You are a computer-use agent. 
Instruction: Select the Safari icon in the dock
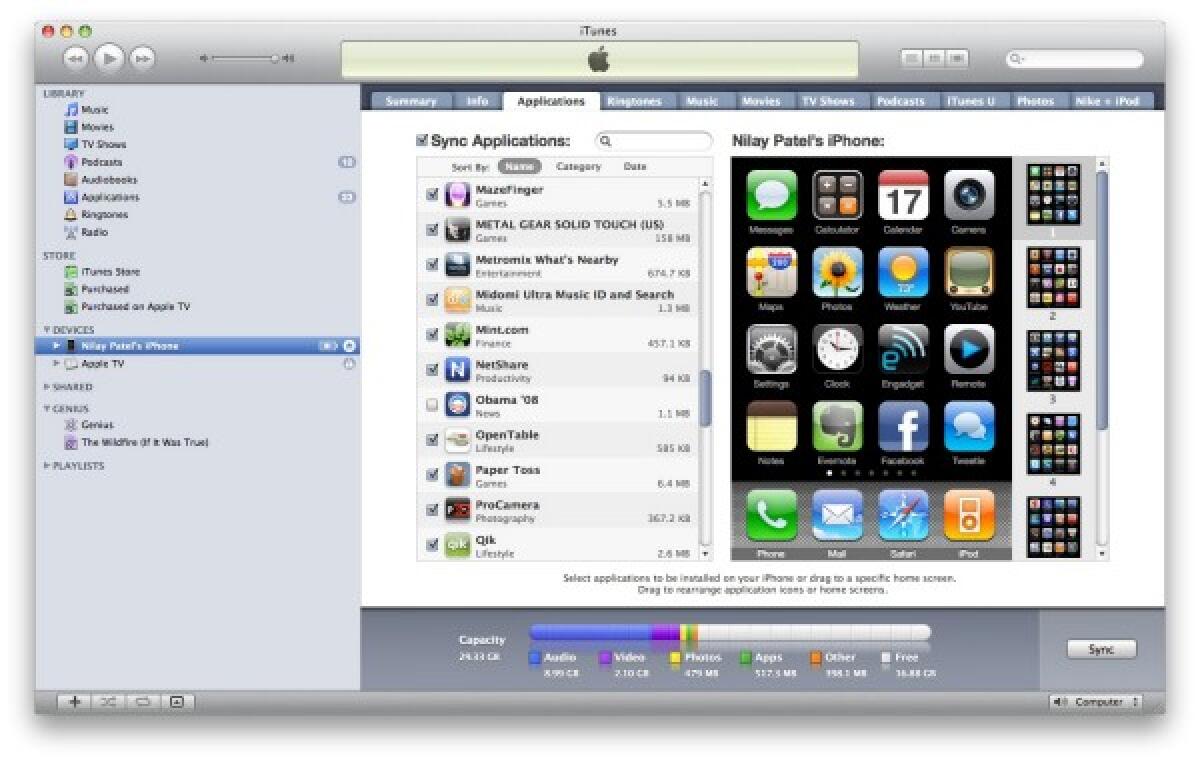904,515
